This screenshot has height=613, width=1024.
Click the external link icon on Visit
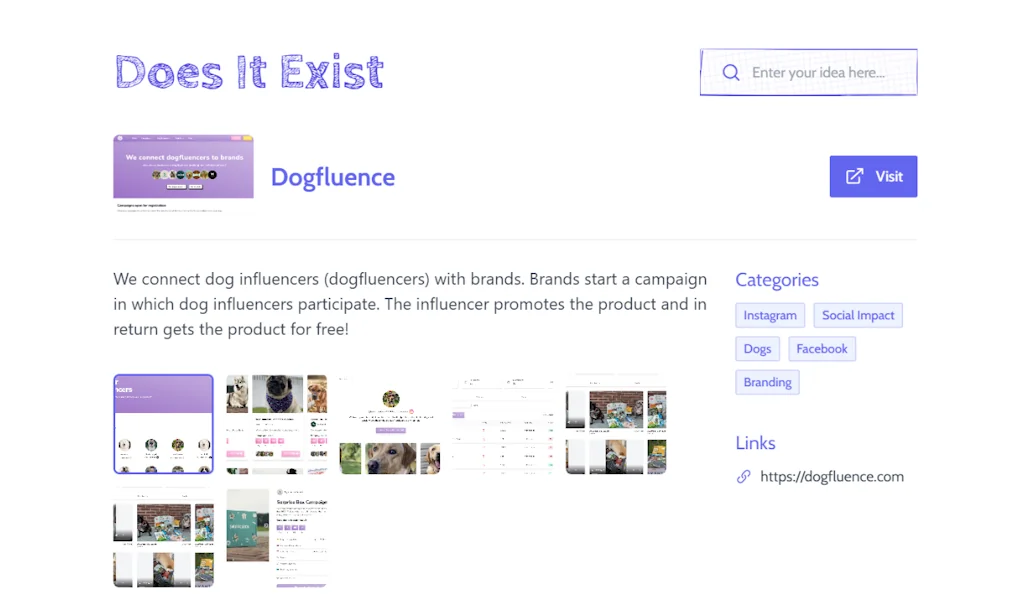(854, 176)
